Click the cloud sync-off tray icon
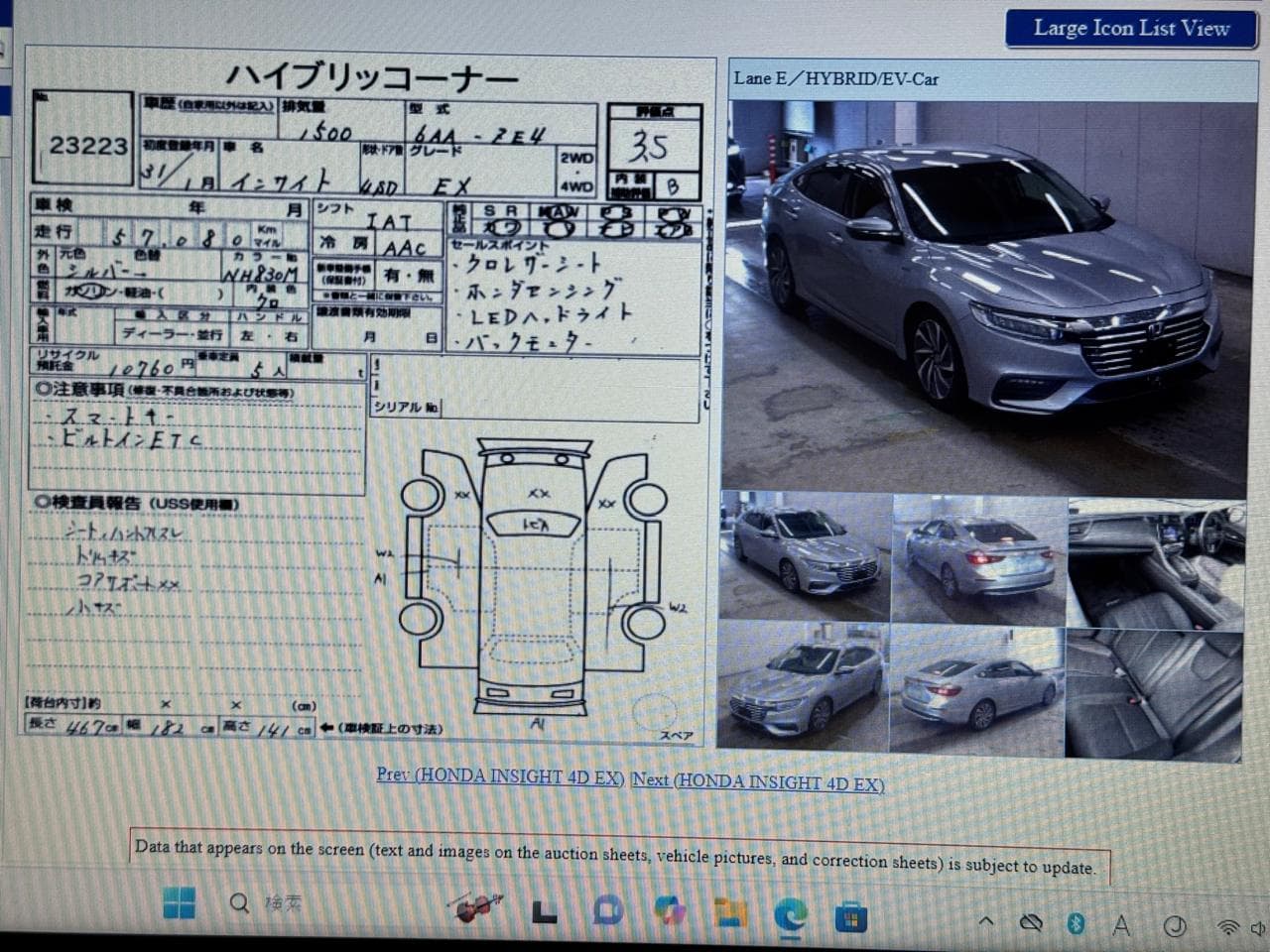 1032,923
